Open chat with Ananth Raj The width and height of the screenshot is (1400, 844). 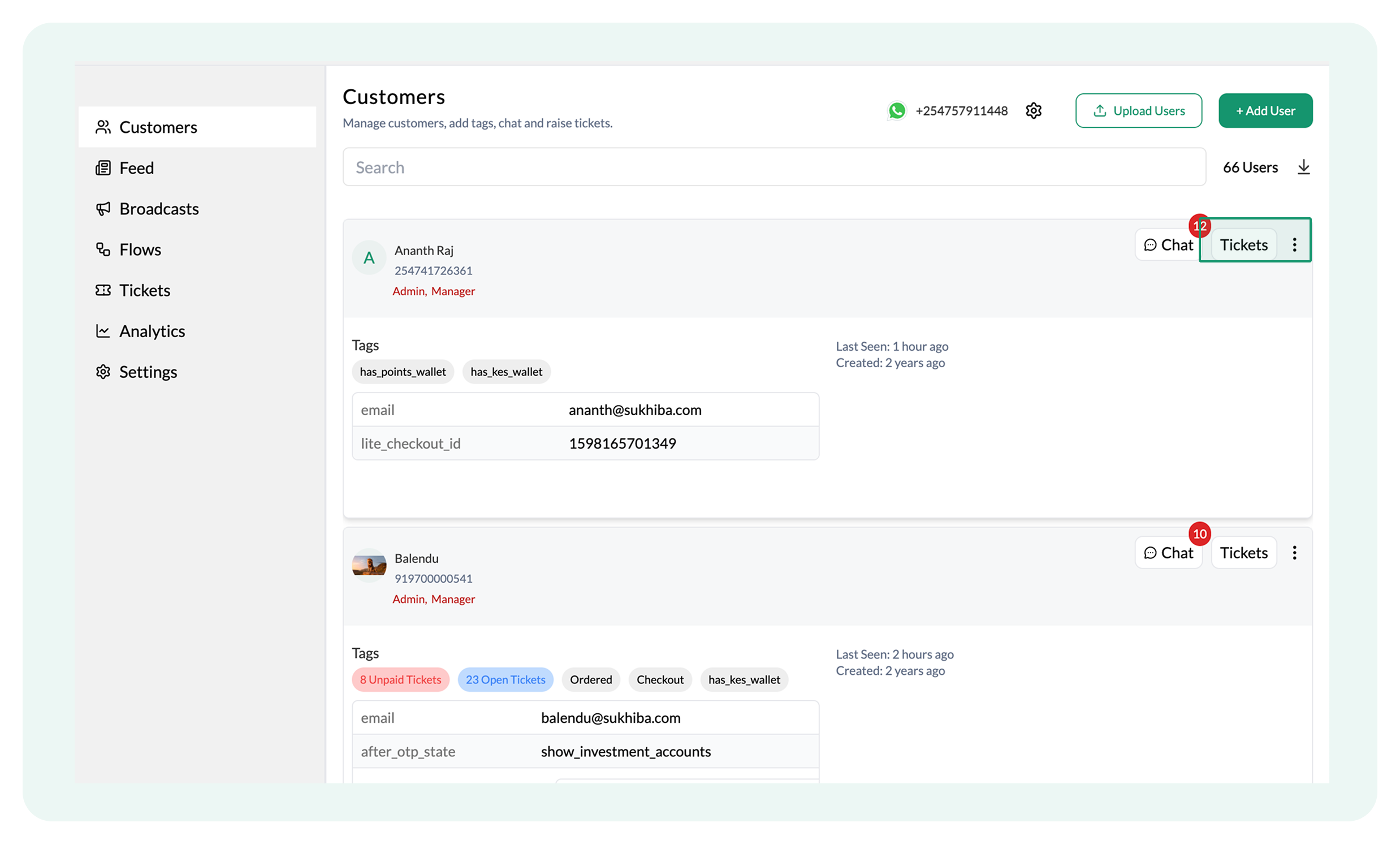pos(1168,245)
